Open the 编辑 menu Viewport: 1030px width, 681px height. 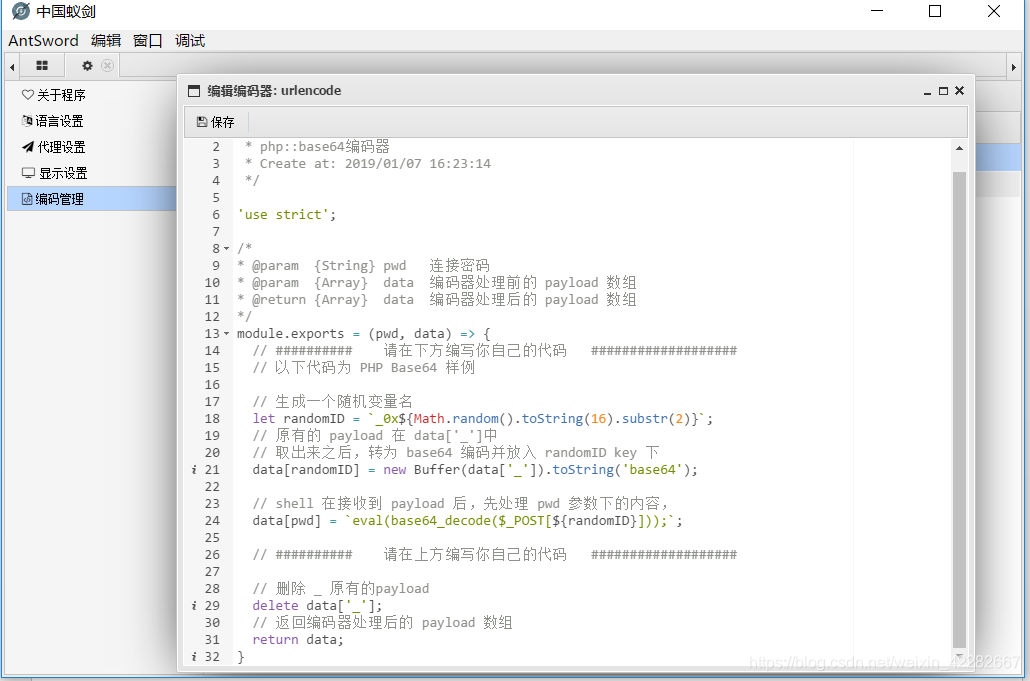click(106, 41)
